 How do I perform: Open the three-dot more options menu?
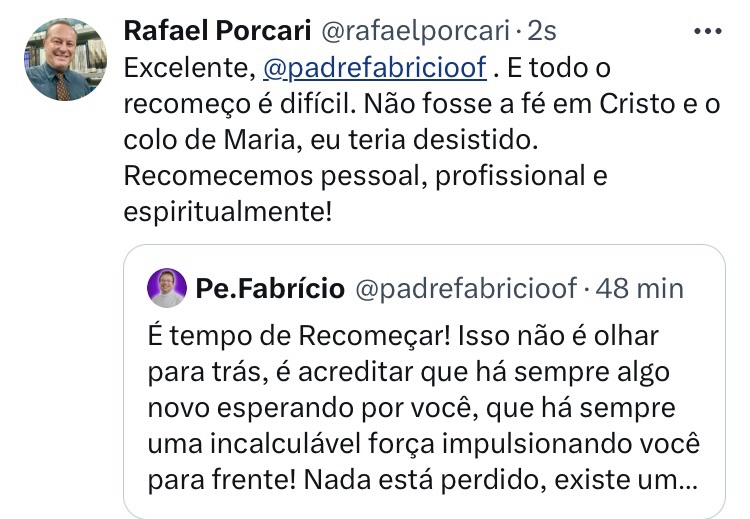tap(707, 31)
